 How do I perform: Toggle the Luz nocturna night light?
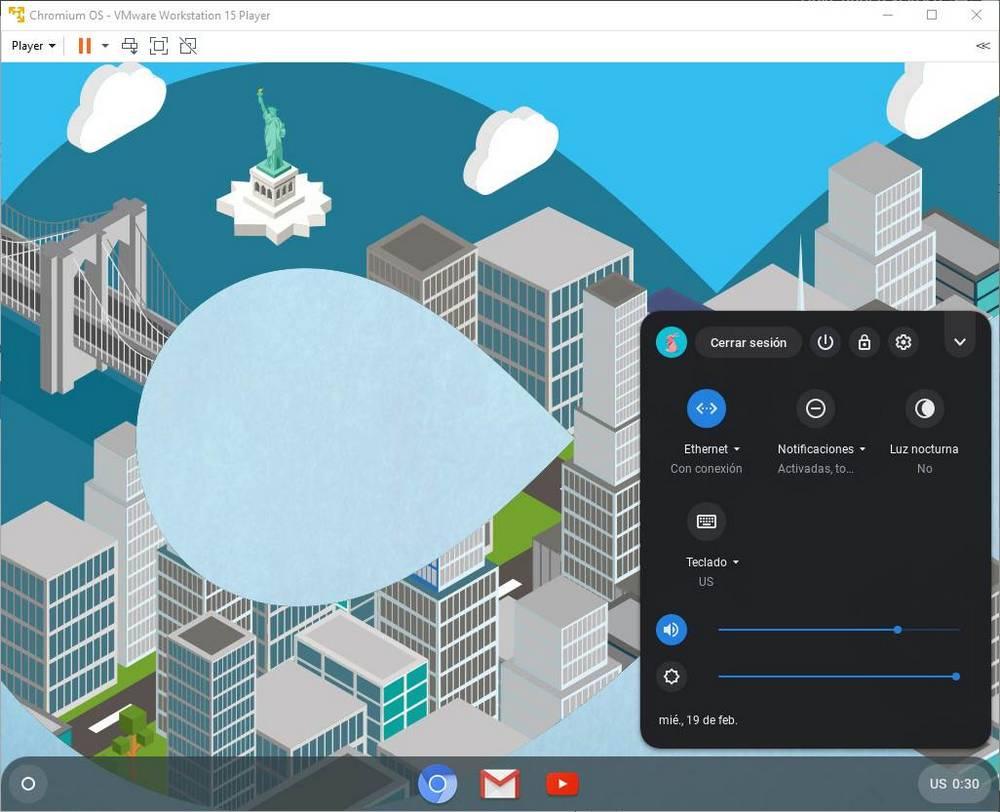pos(924,408)
